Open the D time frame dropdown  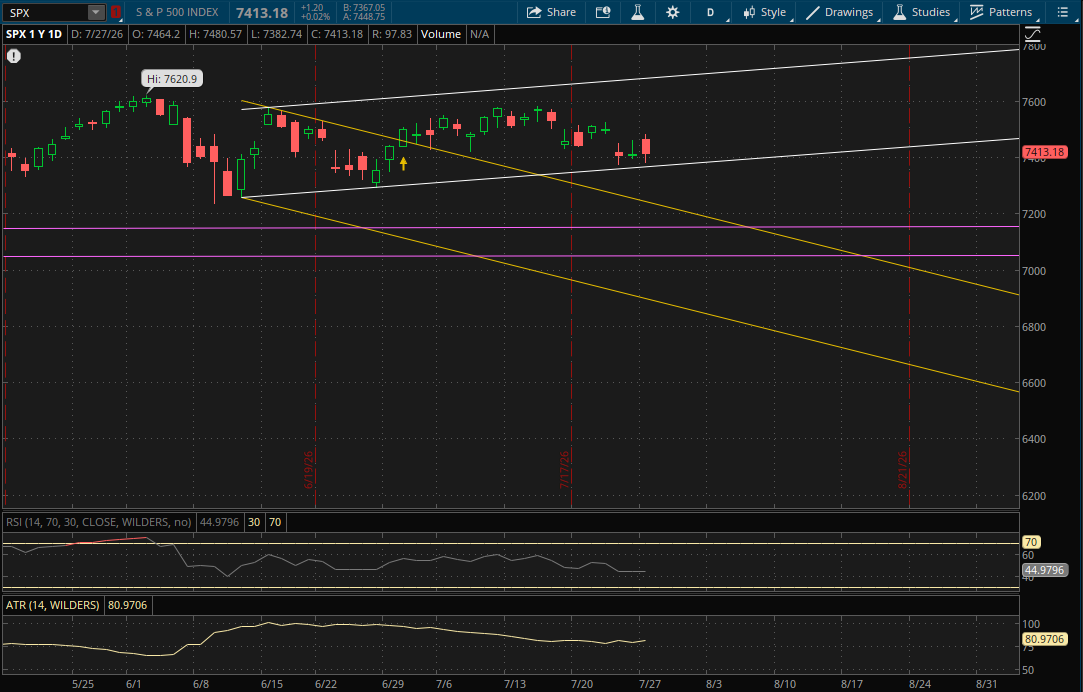[x=710, y=12]
